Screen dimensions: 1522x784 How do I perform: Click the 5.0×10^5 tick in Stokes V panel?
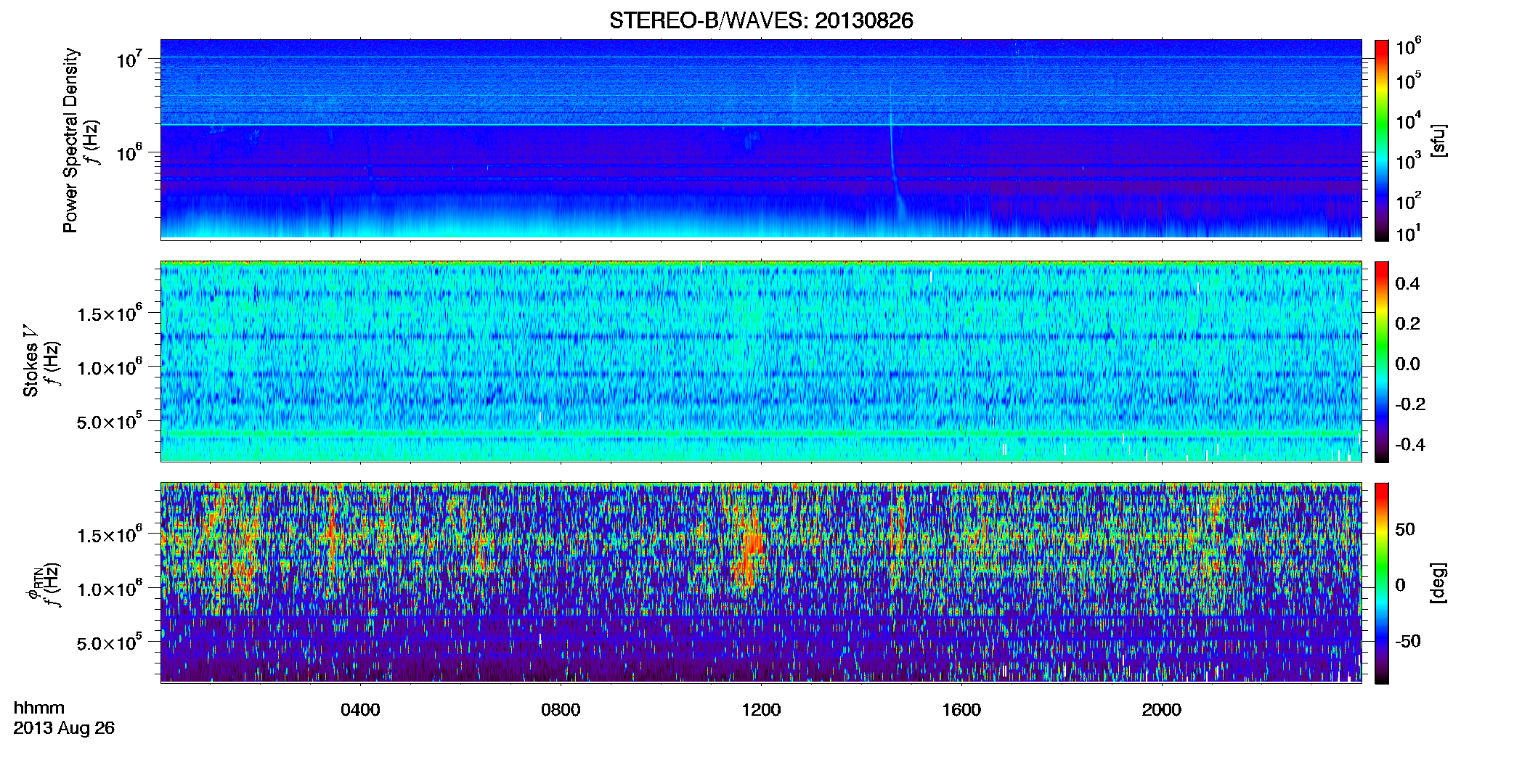click(x=110, y=421)
